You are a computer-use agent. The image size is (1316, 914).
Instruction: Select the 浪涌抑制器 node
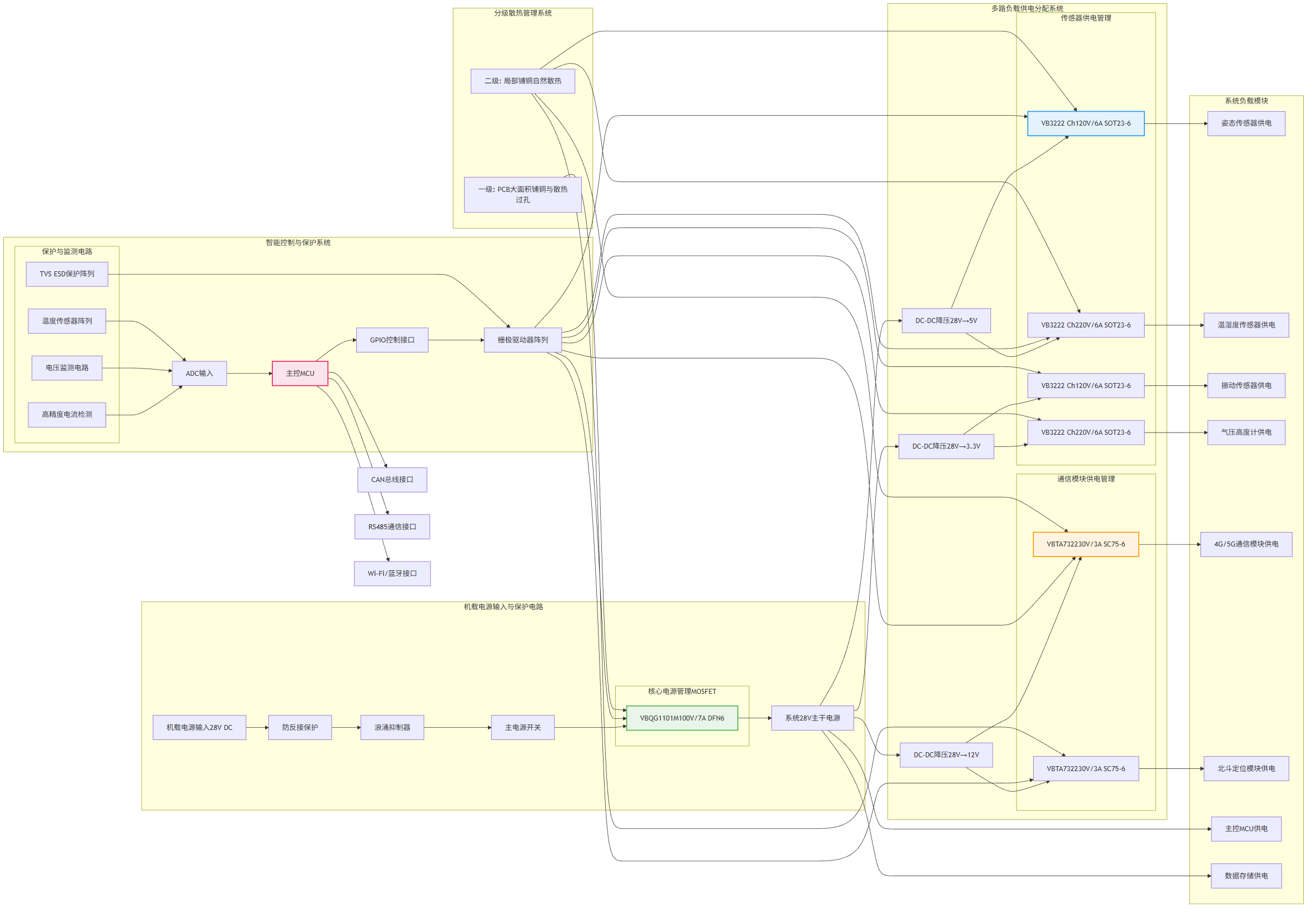(x=392, y=727)
